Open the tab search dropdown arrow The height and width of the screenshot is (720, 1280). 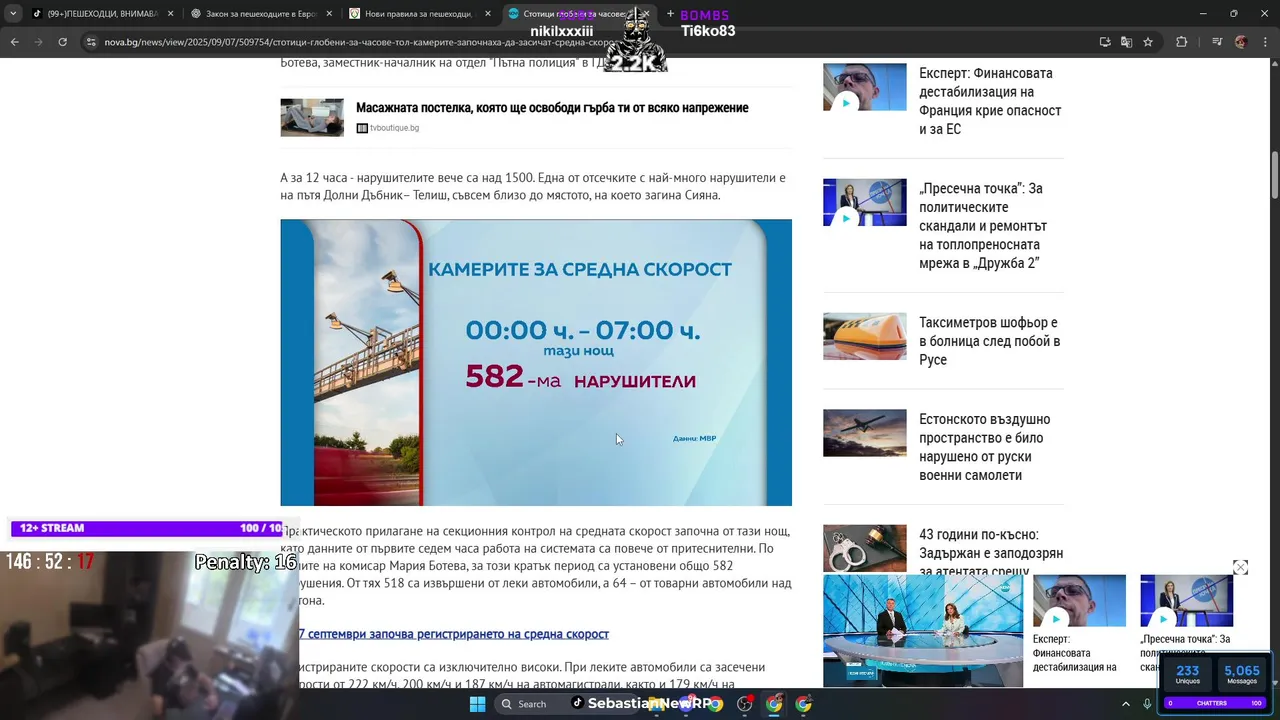[x=13, y=14]
